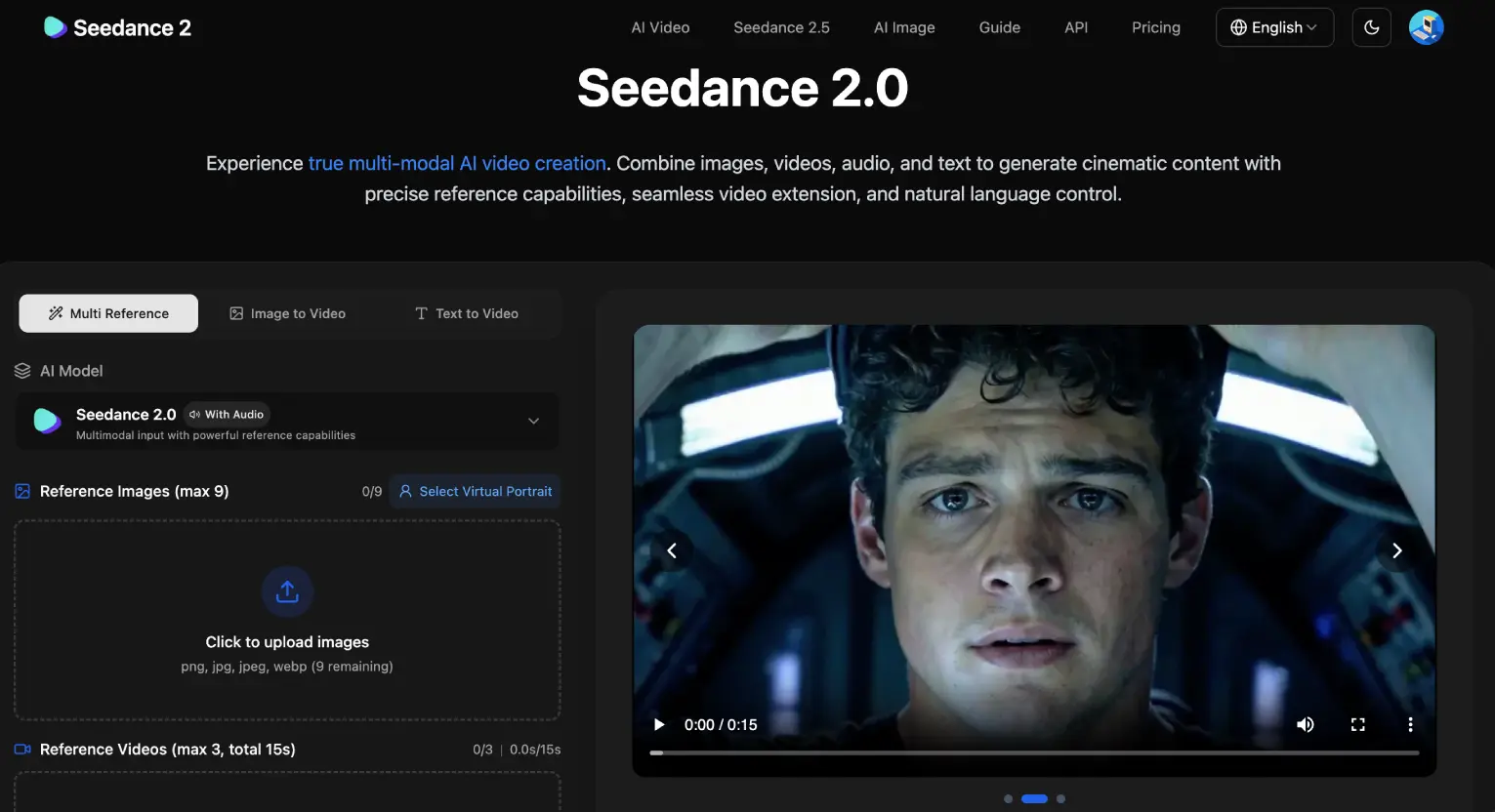Click the 0.0s/15s duration counter
Viewport: 1495px width, 812px height.
(x=535, y=750)
